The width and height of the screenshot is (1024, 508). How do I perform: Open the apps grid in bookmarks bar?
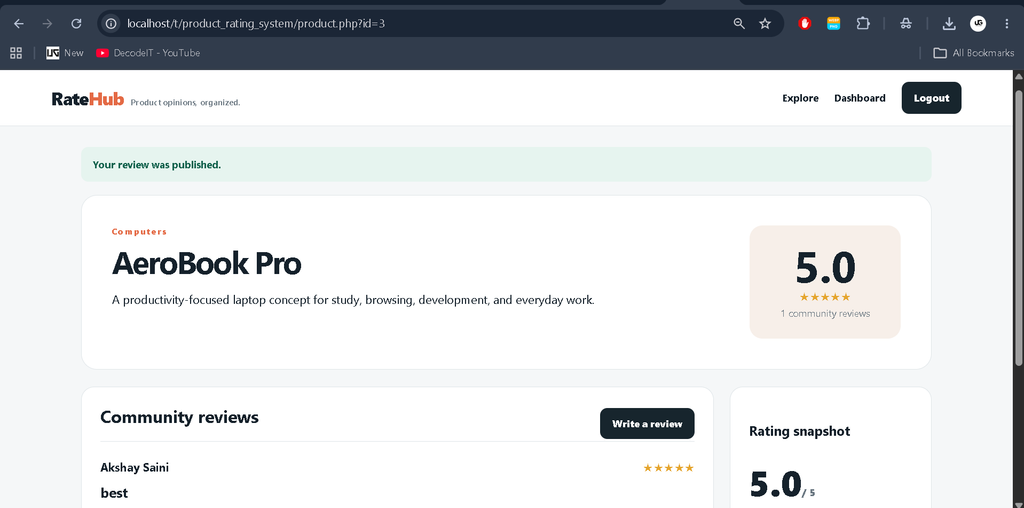(16, 53)
